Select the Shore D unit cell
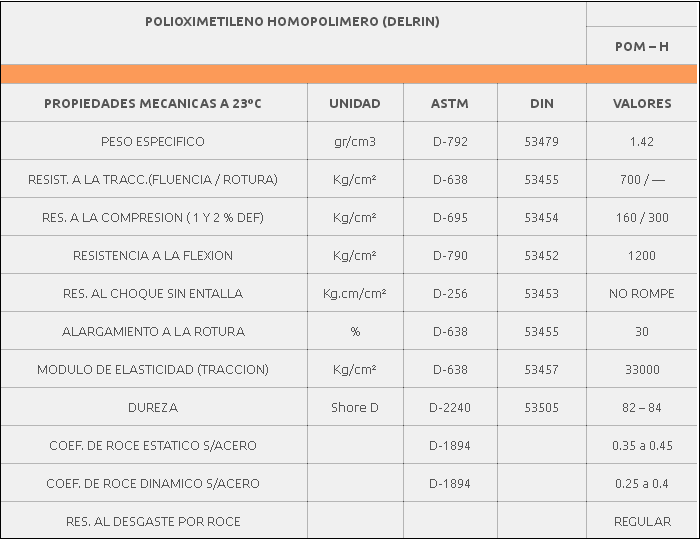The image size is (700, 539). [355, 407]
